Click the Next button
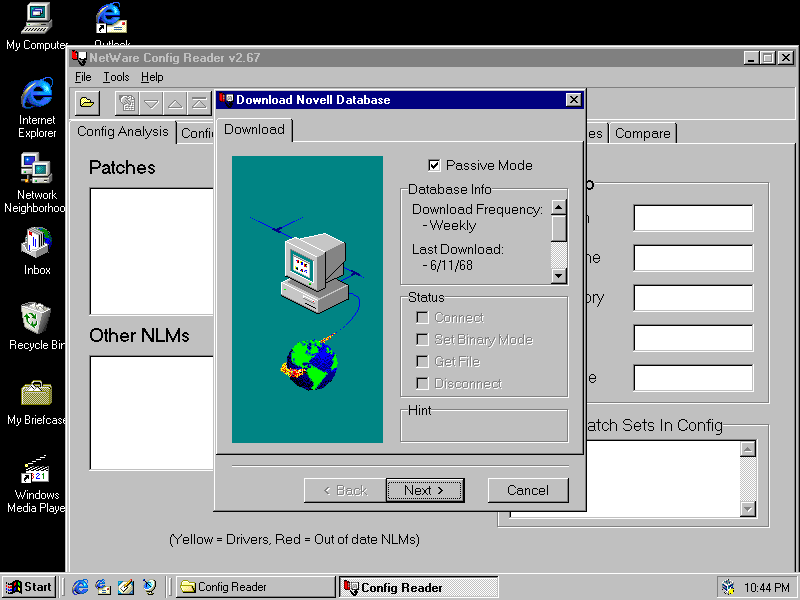800x600 pixels. [x=424, y=490]
